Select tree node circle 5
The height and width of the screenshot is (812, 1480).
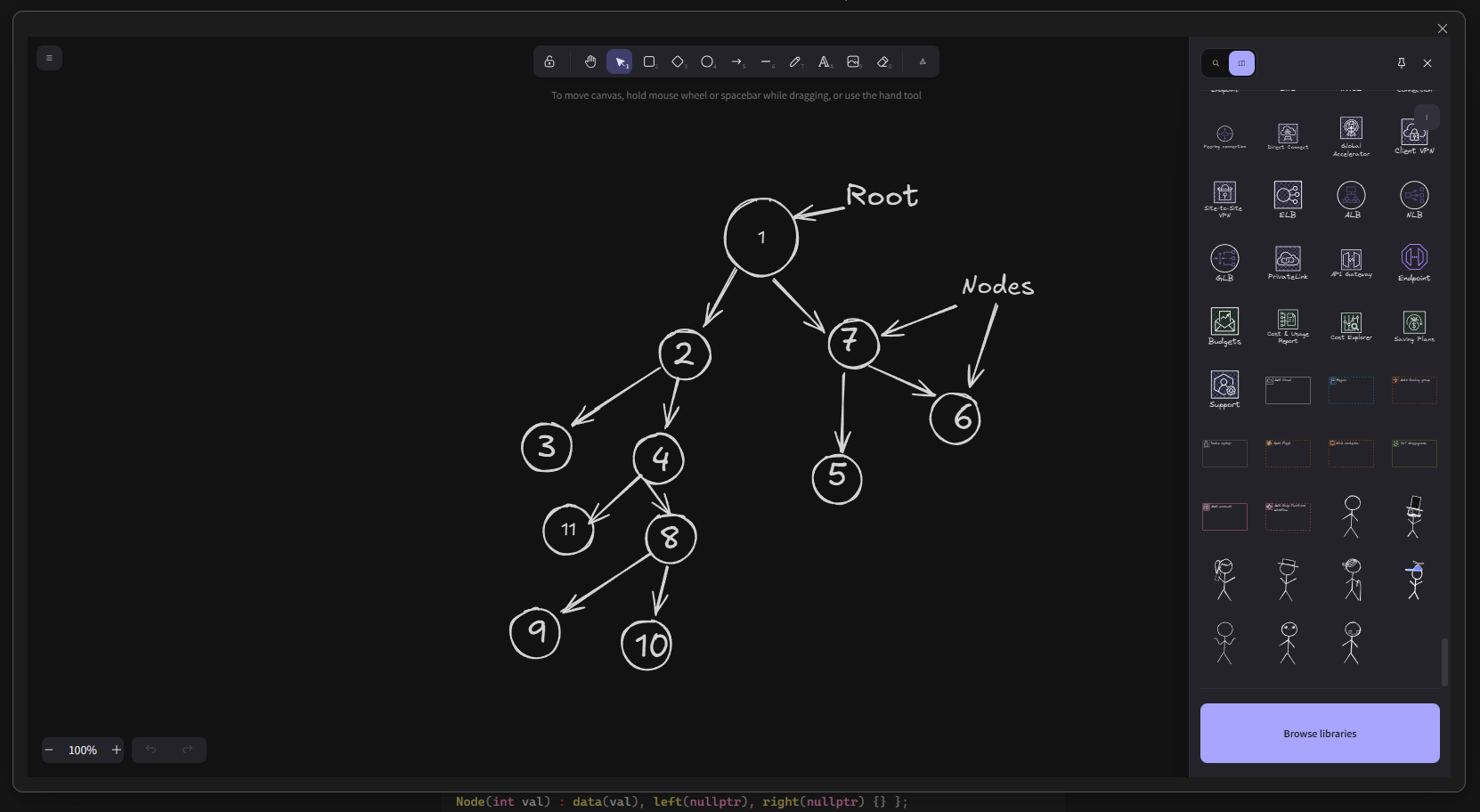pos(837,479)
